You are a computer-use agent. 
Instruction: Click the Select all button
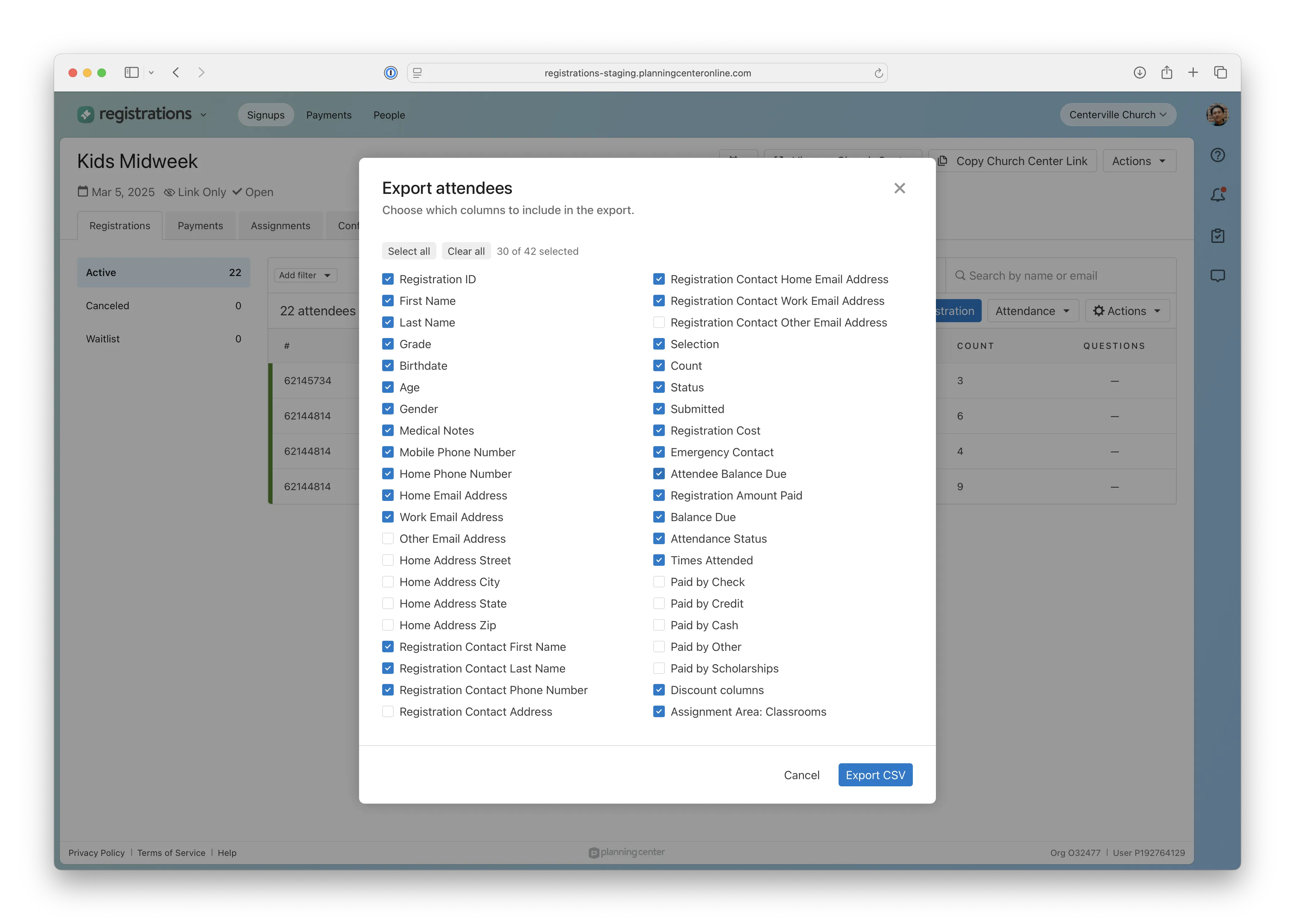coord(409,251)
